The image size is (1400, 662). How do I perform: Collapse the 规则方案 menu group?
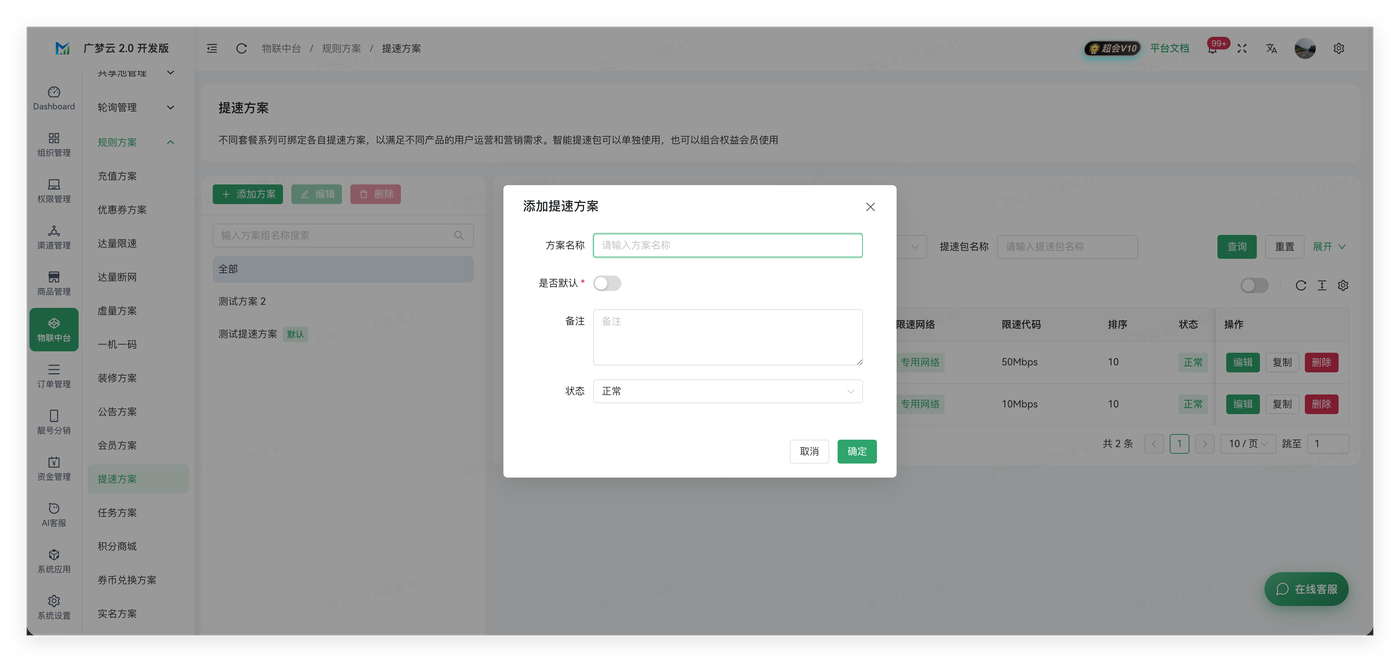pyautogui.click(x=136, y=142)
